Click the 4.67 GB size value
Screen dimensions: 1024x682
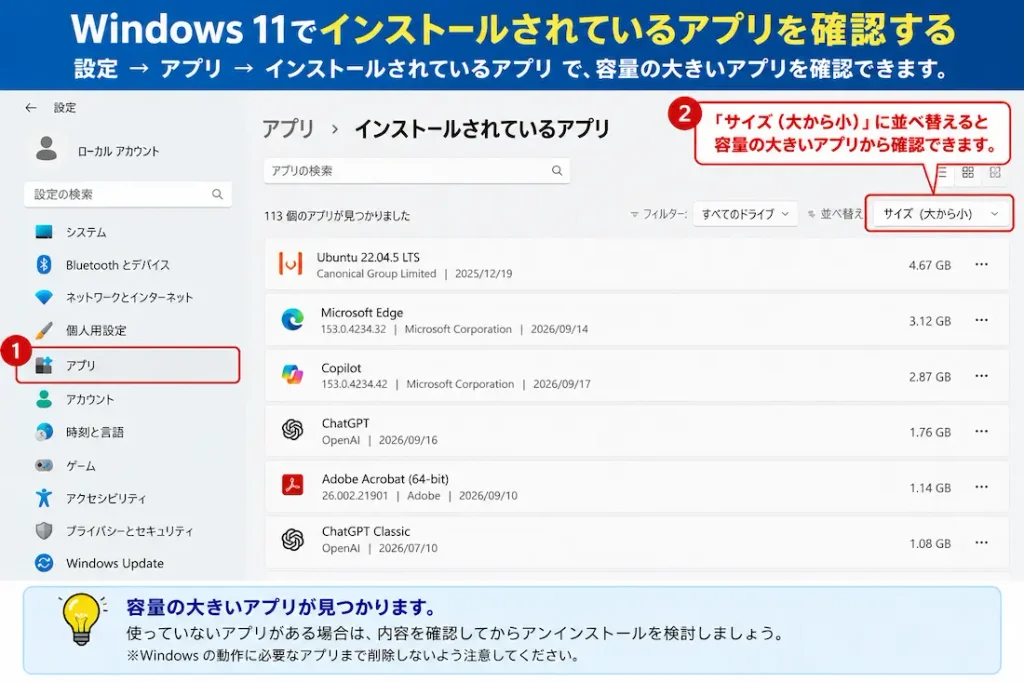(929, 265)
